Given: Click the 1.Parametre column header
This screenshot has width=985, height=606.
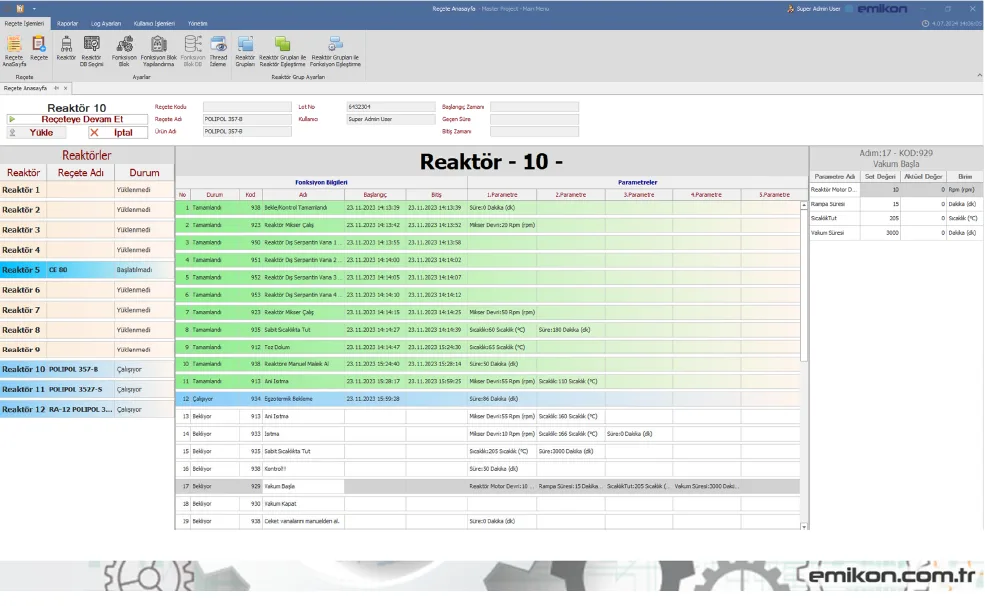Looking at the screenshot, I should 502,195.
